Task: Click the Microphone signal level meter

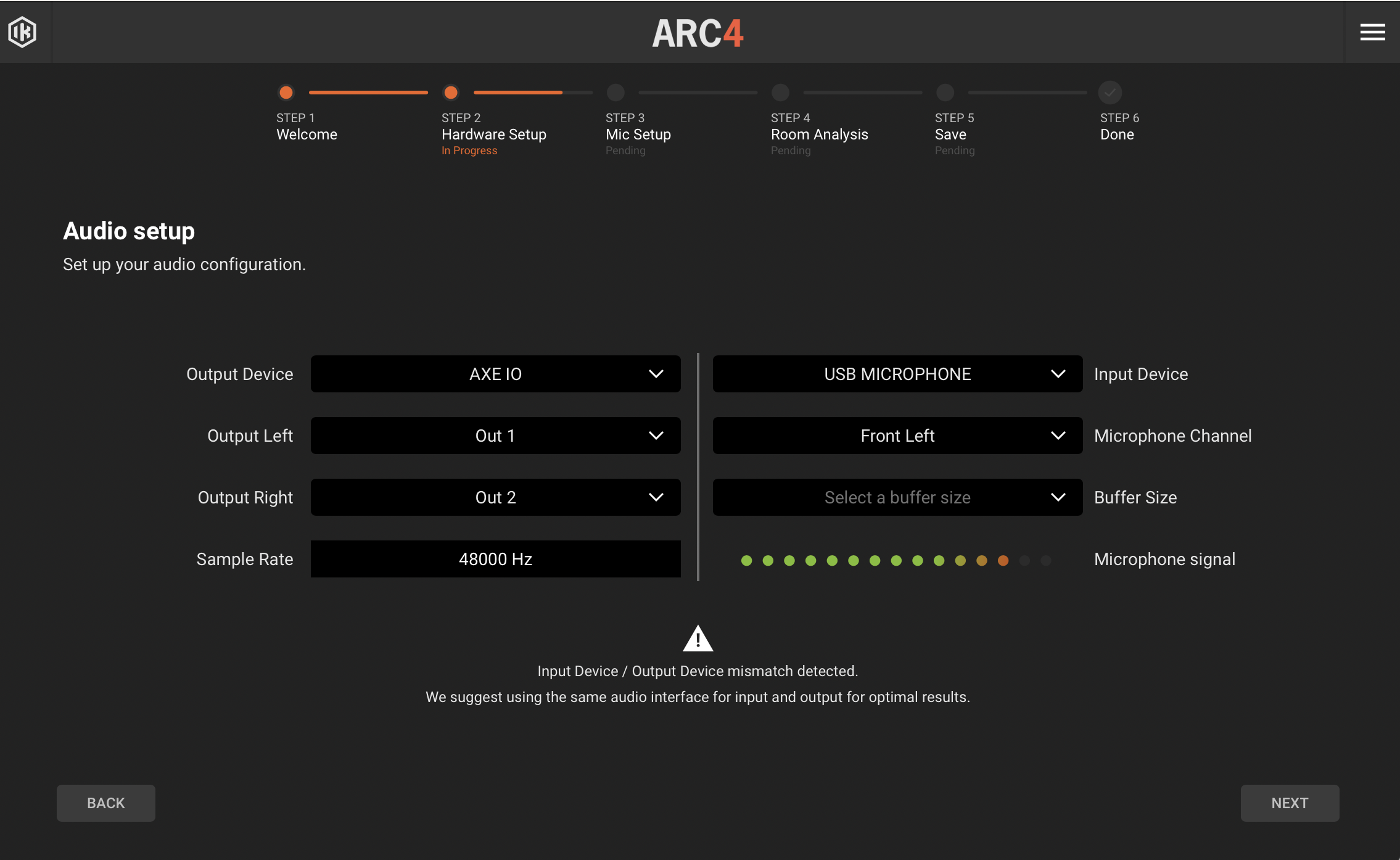Action: click(x=896, y=560)
